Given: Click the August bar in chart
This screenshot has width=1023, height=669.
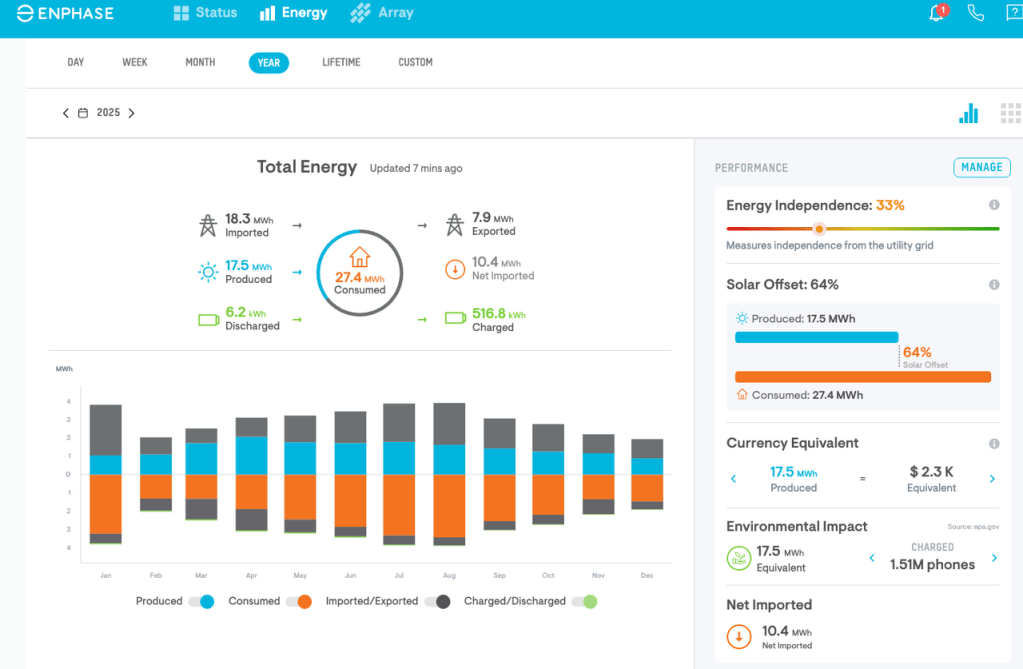Looking at the screenshot, I should [x=449, y=474].
